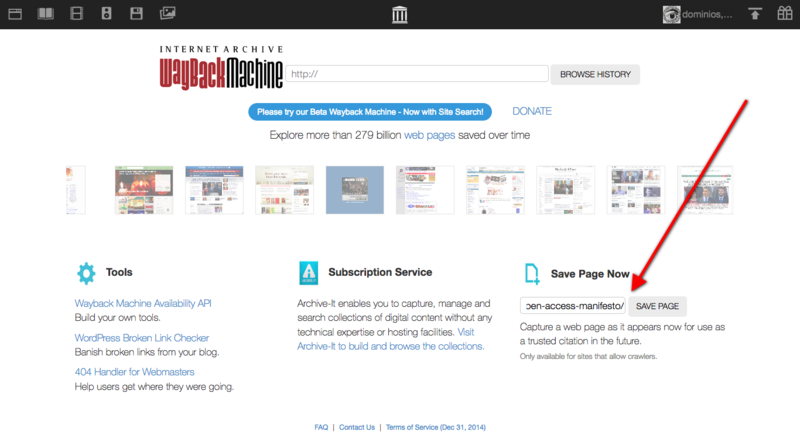Image resolution: width=800 pixels, height=438 pixels.
Task: Click the Save Page Now document icon
Action: pos(532,274)
